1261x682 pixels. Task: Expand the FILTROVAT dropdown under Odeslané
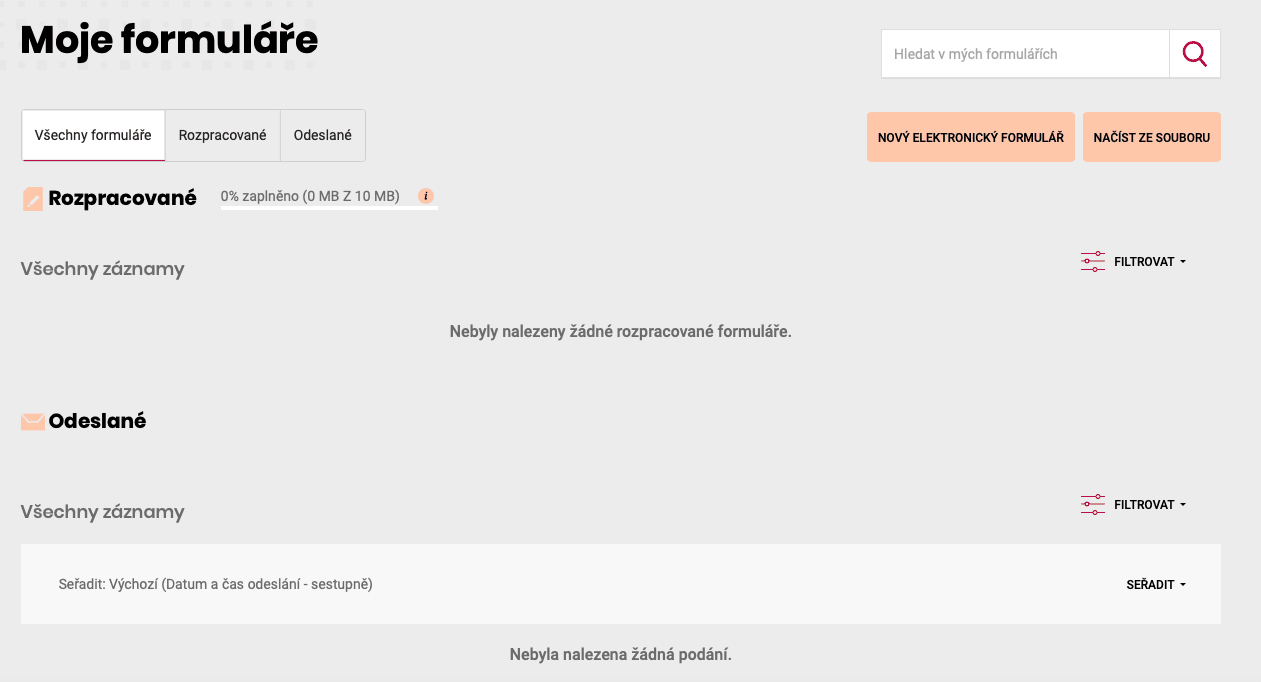pyautogui.click(x=1149, y=505)
